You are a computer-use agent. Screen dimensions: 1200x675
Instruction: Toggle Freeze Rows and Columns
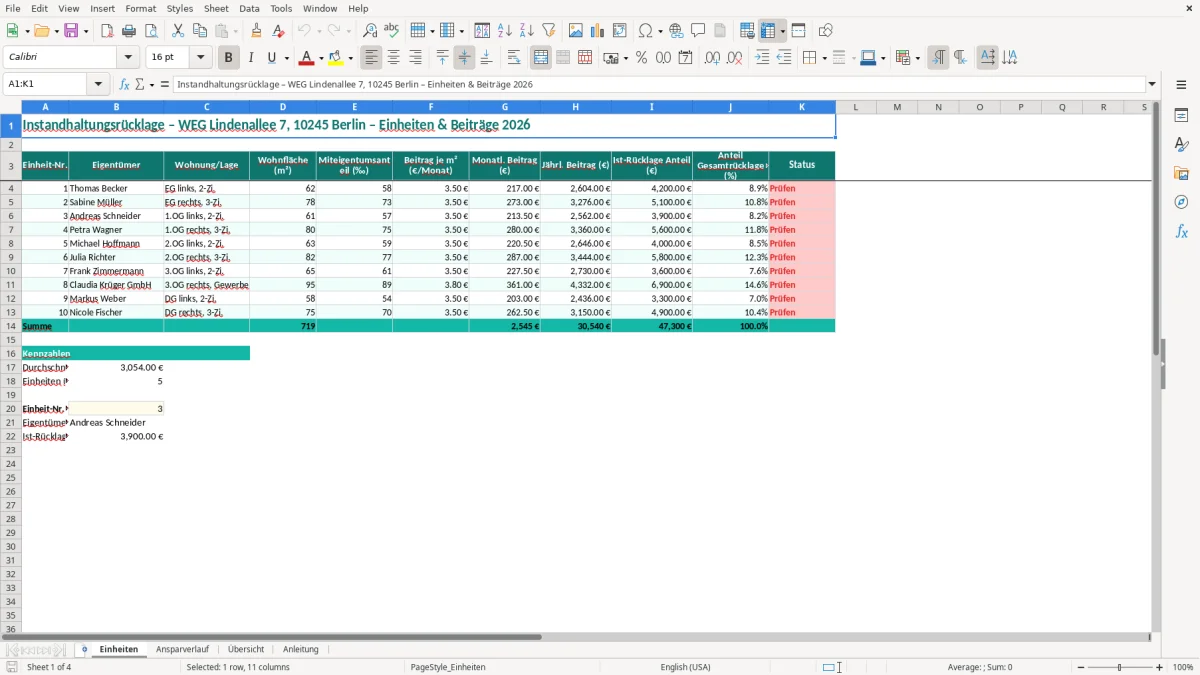click(768, 31)
